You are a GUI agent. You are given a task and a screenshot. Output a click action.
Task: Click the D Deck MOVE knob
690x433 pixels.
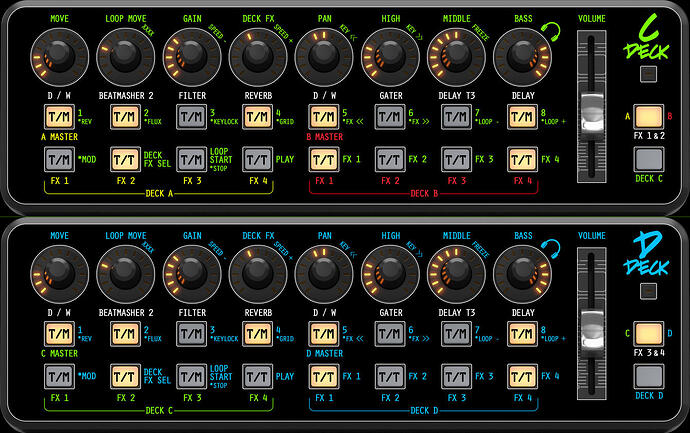coord(59,274)
